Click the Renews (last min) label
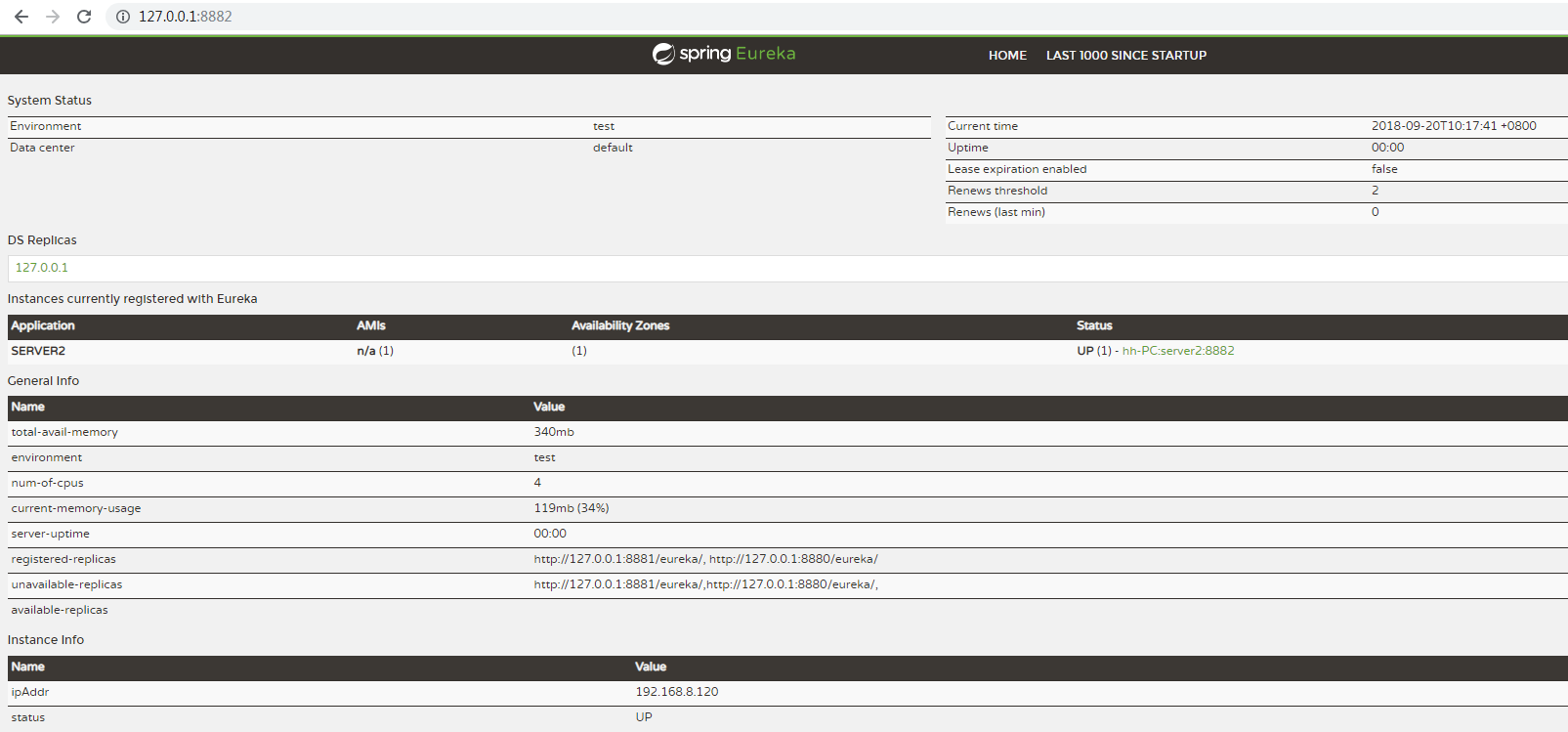1568x732 pixels. click(x=996, y=212)
